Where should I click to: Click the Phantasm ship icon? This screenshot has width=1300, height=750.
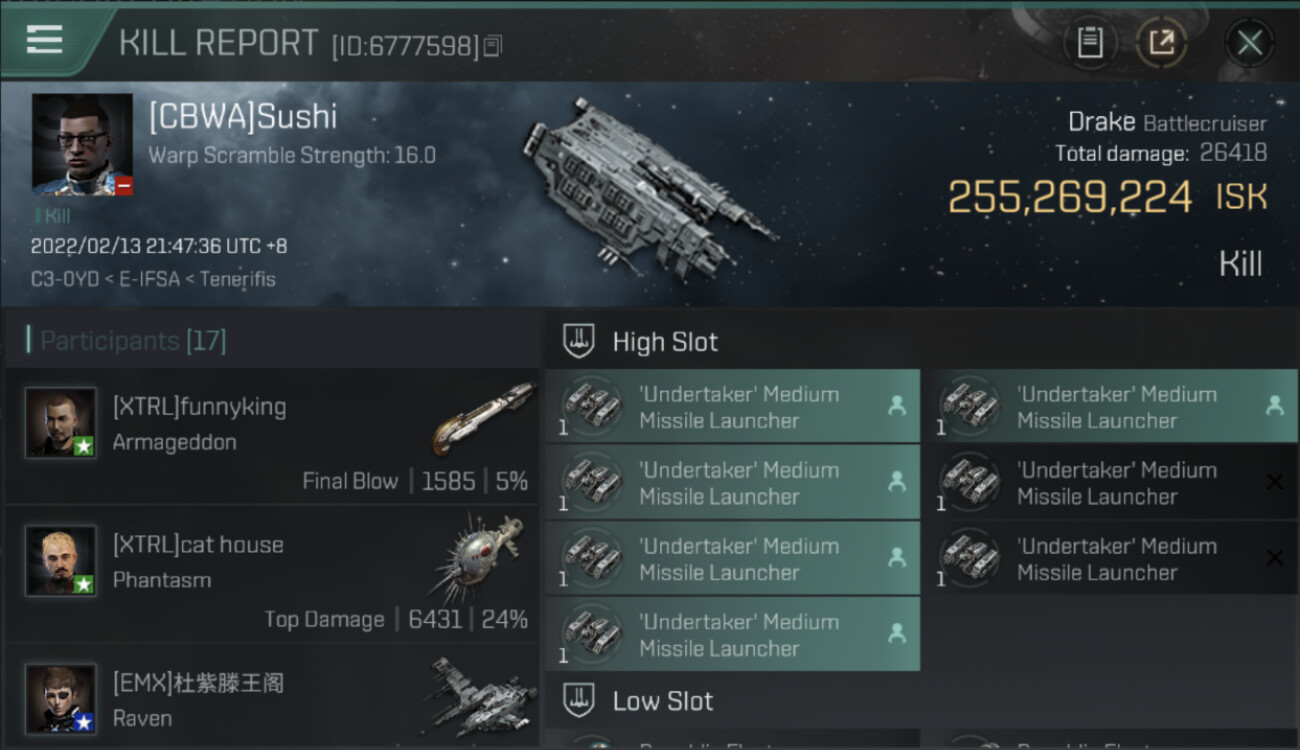coord(480,556)
